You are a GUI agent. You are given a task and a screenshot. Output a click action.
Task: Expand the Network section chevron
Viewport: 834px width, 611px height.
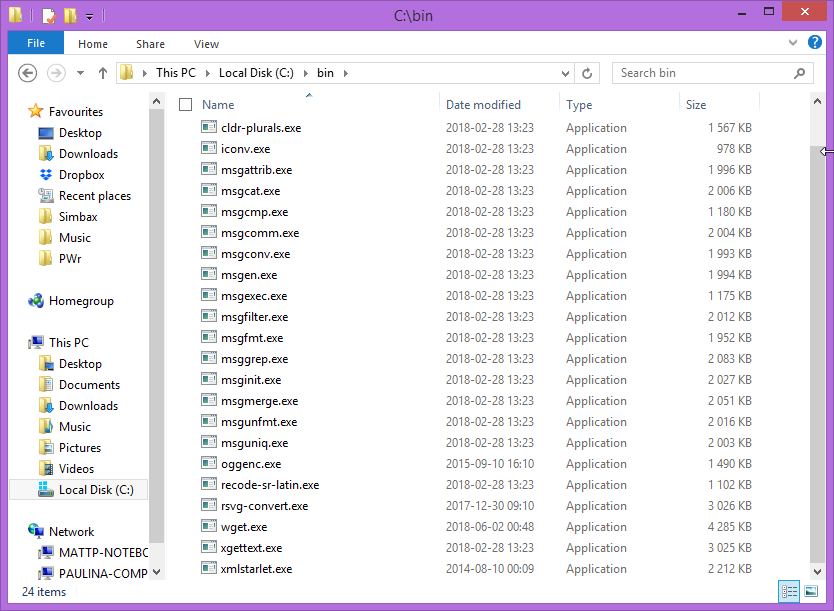20,531
